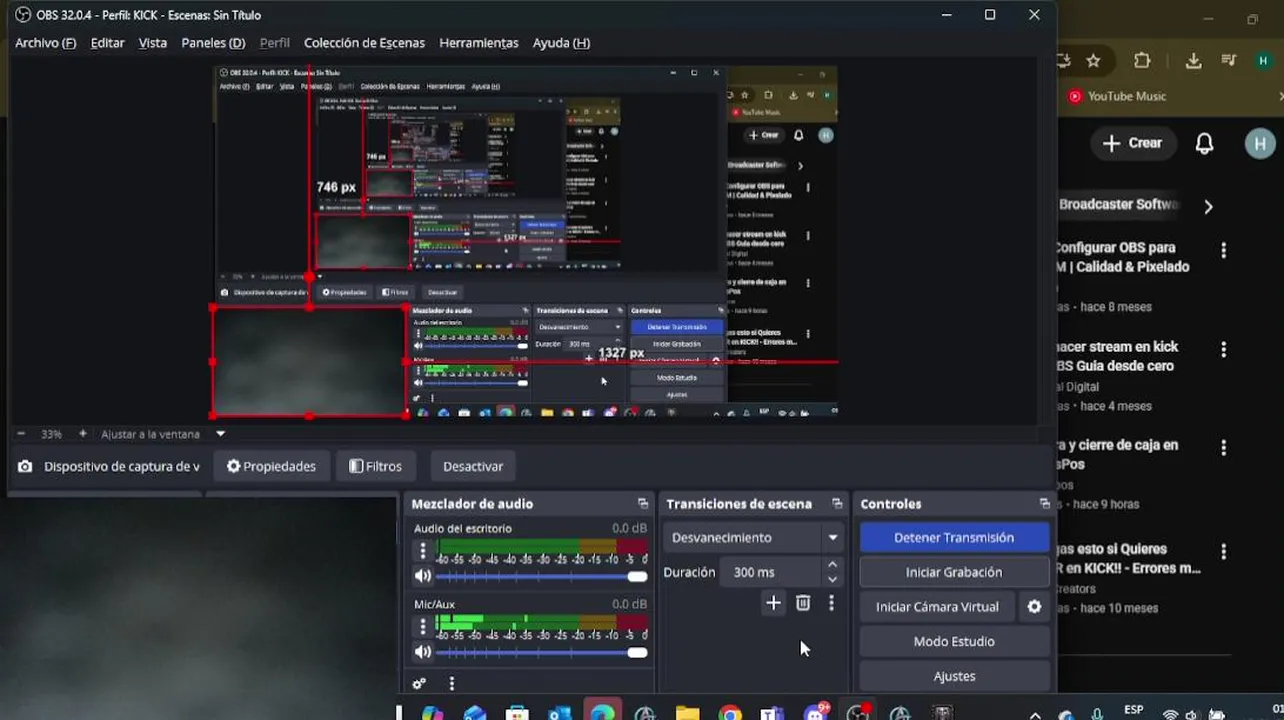The width and height of the screenshot is (1284, 720).
Task: Open the Herramientas menu
Action: [x=479, y=43]
